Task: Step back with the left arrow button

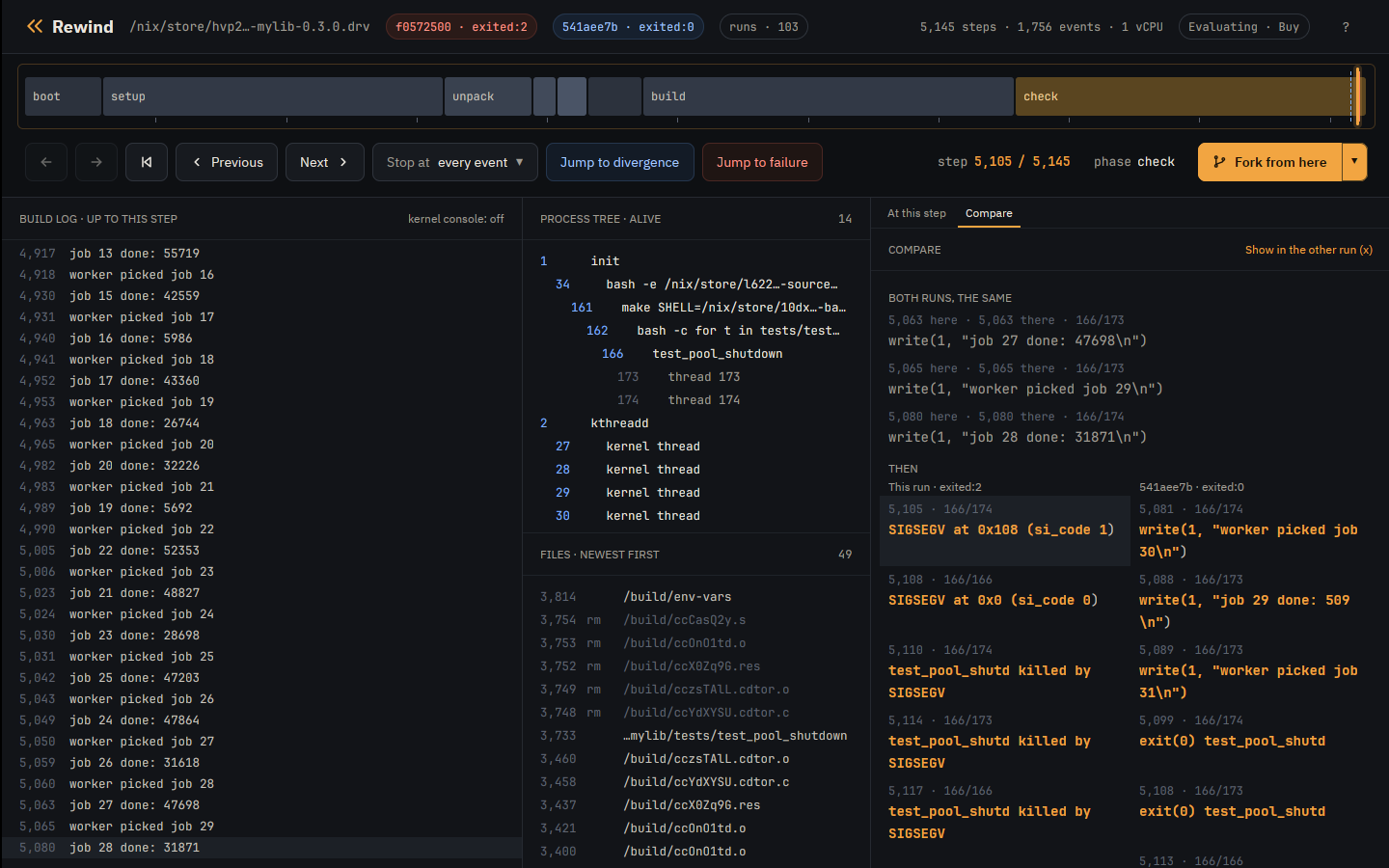Action: [x=46, y=162]
